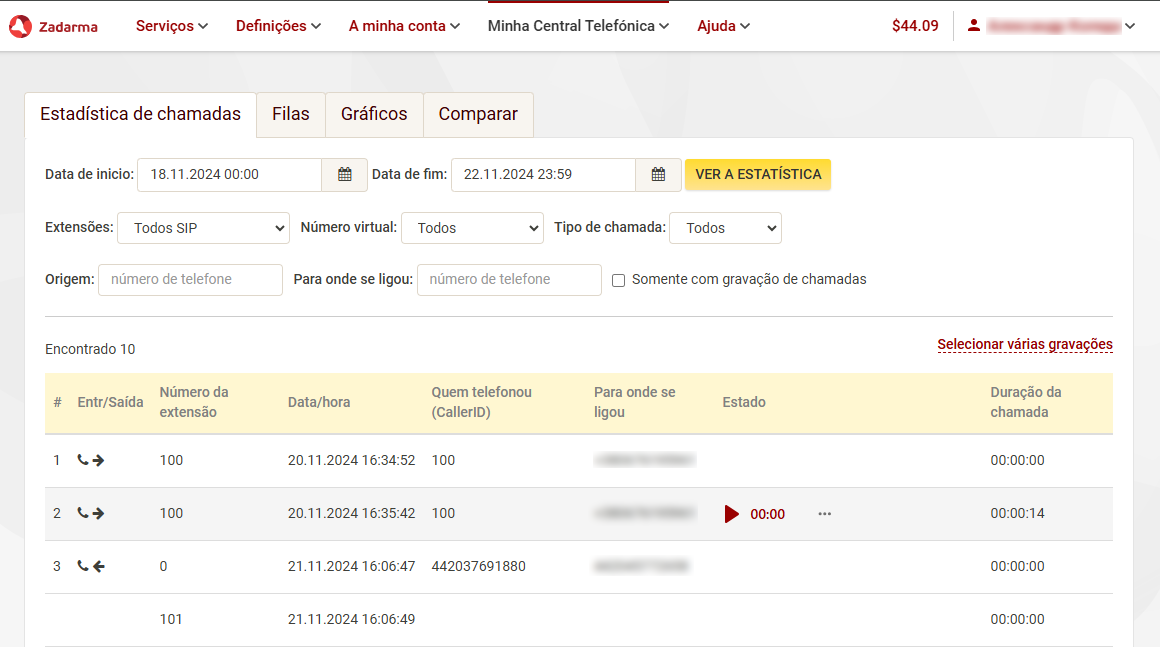Click the Para onde se ligou field

click(x=509, y=280)
